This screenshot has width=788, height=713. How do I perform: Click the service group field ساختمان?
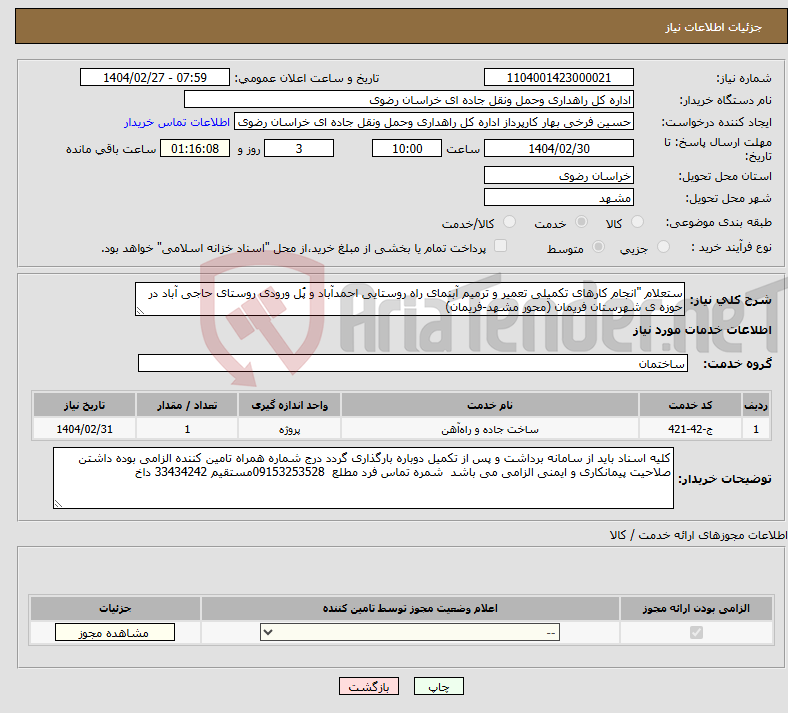pyautogui.click(x=413, y=363)
